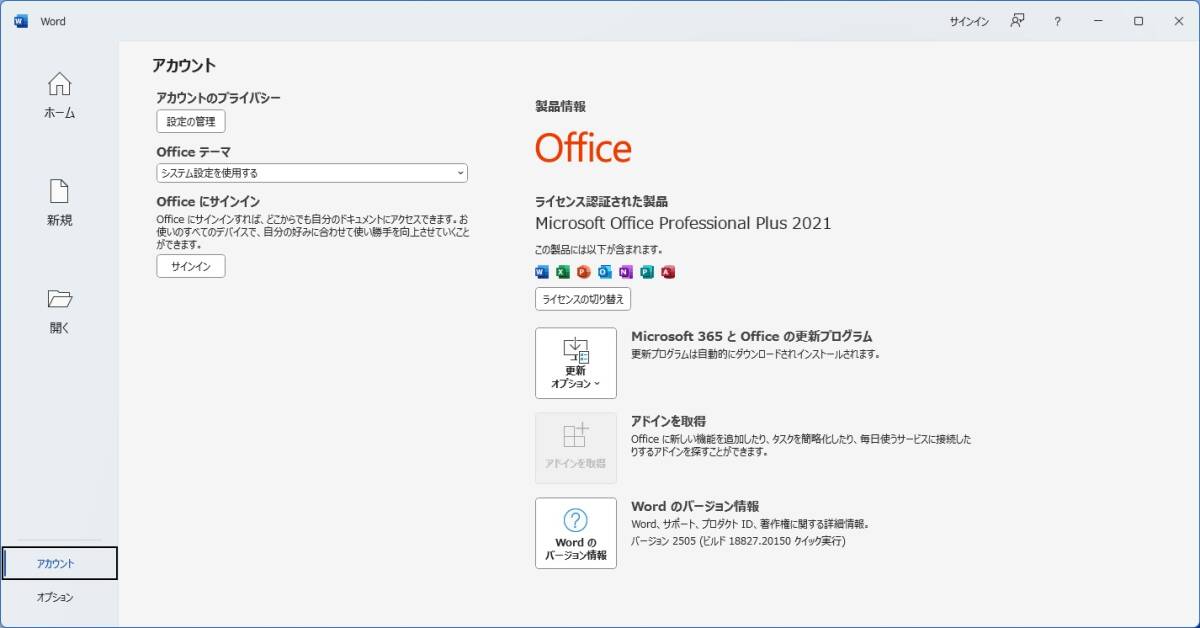
Task: Click Microsoft Office Professional Plus 2021 text
Action: click(683, 223)
